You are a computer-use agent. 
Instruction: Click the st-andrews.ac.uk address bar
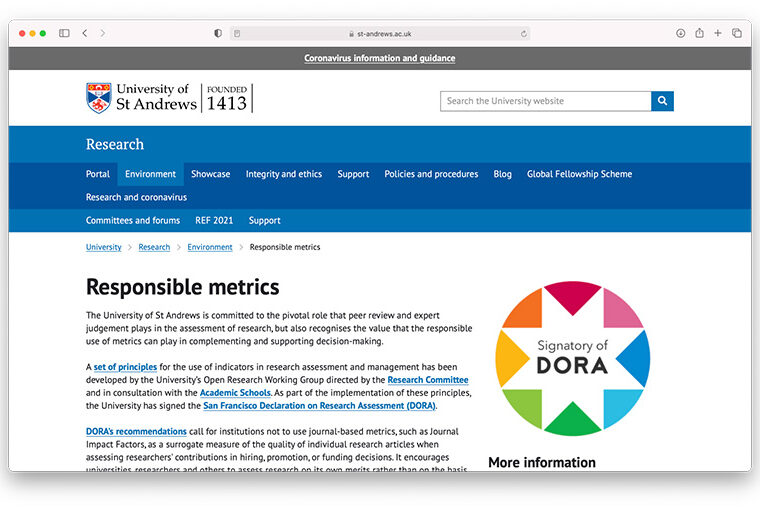[380, 33]
